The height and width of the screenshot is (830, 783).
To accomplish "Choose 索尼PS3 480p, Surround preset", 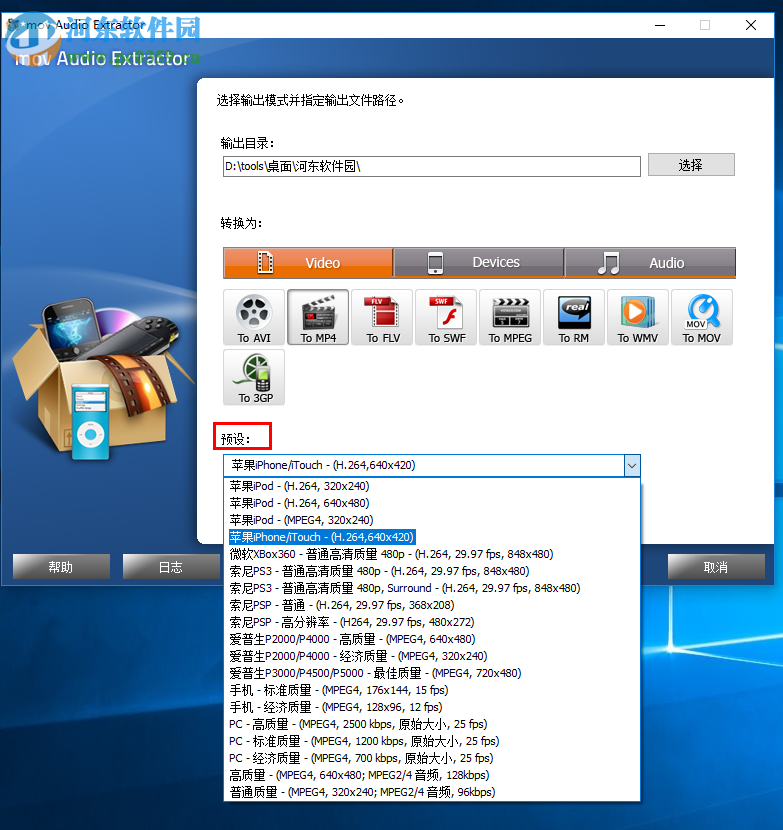I will coord(432,588).
